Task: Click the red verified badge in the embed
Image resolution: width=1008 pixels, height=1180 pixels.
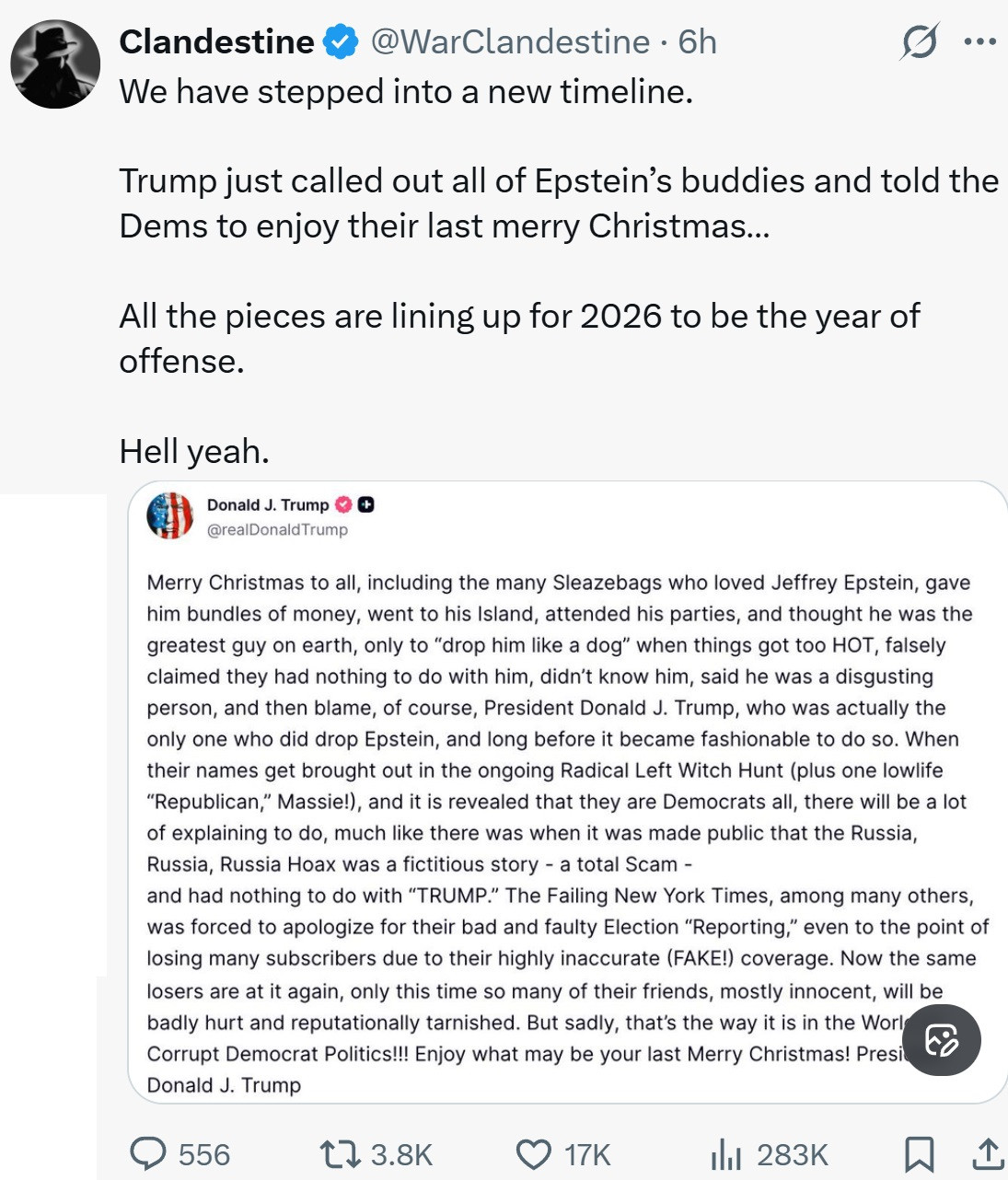Action: click(x=343, y=504)
